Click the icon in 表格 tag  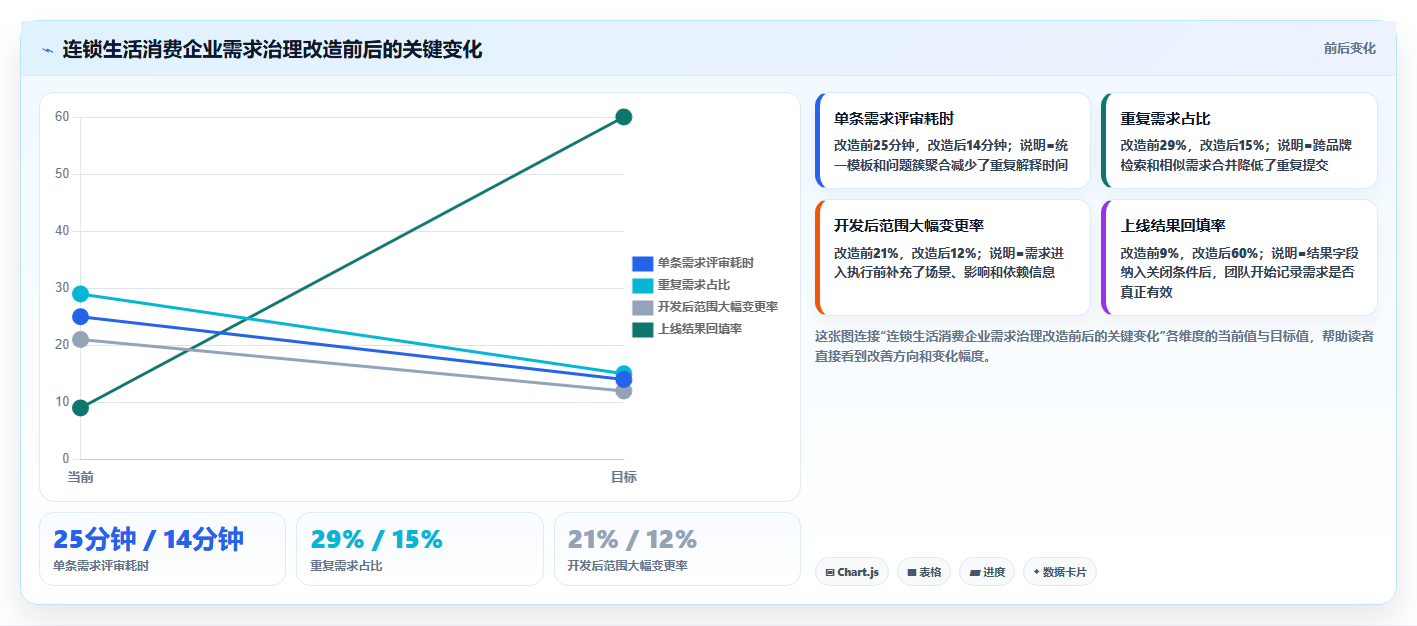pos(911,573)
